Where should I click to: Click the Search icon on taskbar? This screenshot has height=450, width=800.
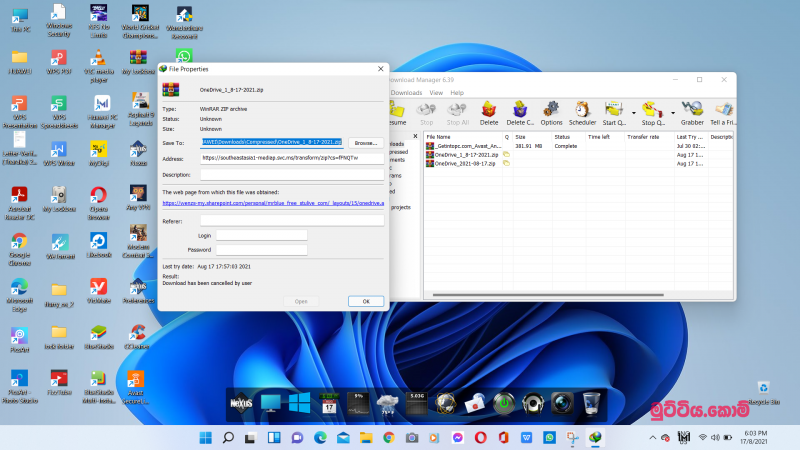(228, 437)
